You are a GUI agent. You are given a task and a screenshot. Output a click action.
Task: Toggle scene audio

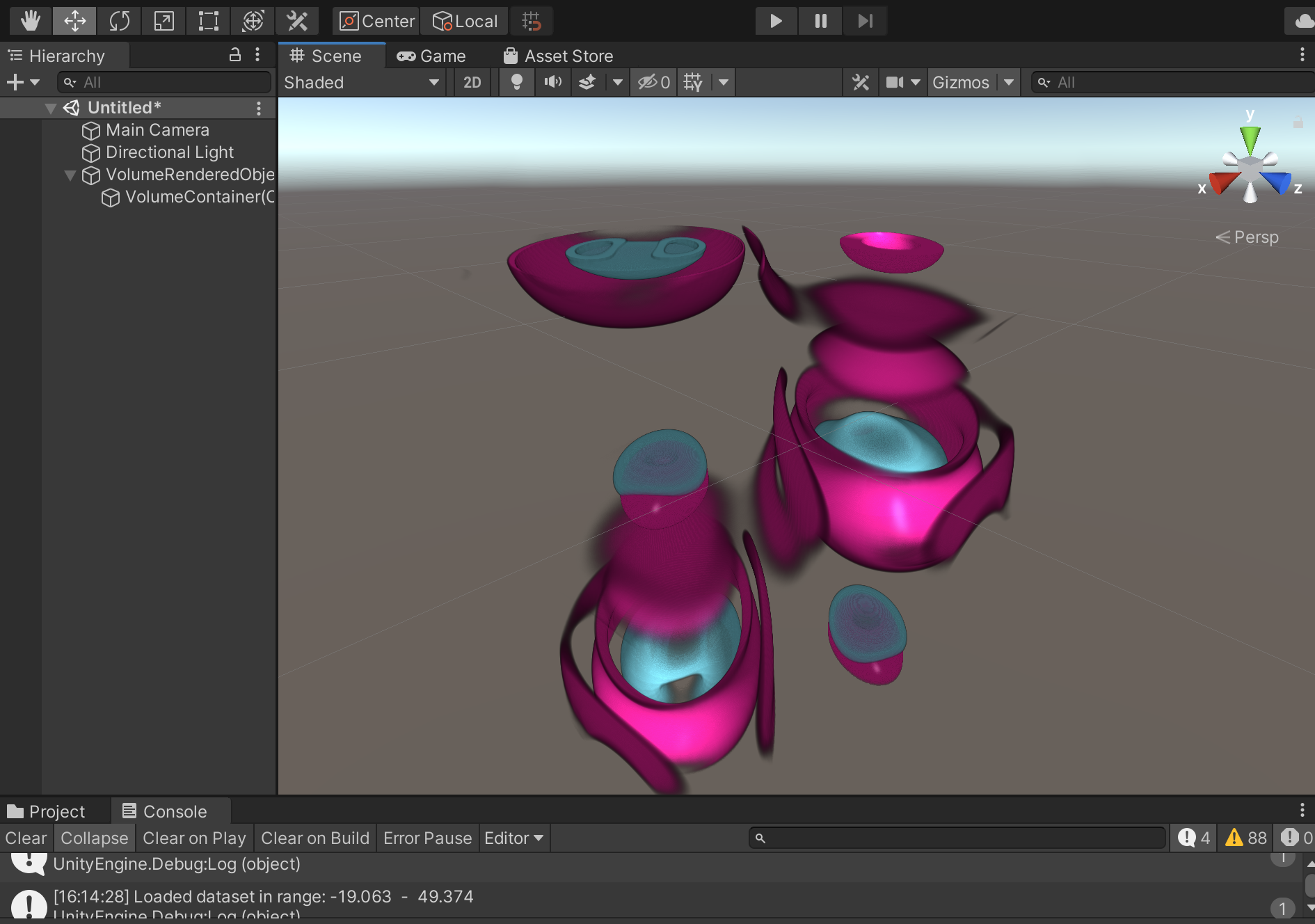[x=553, y=83]
